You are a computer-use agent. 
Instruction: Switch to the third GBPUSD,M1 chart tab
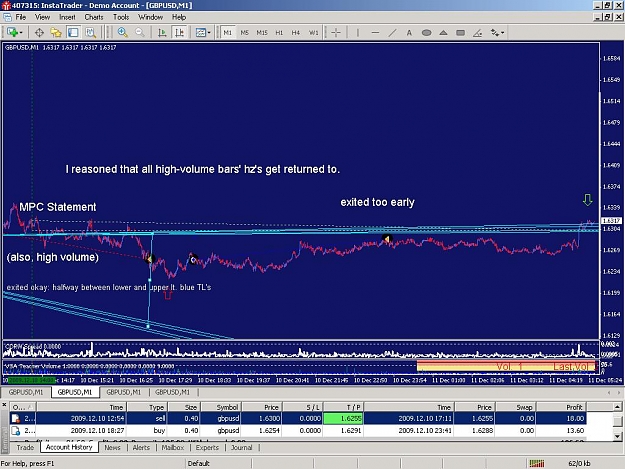124,392
